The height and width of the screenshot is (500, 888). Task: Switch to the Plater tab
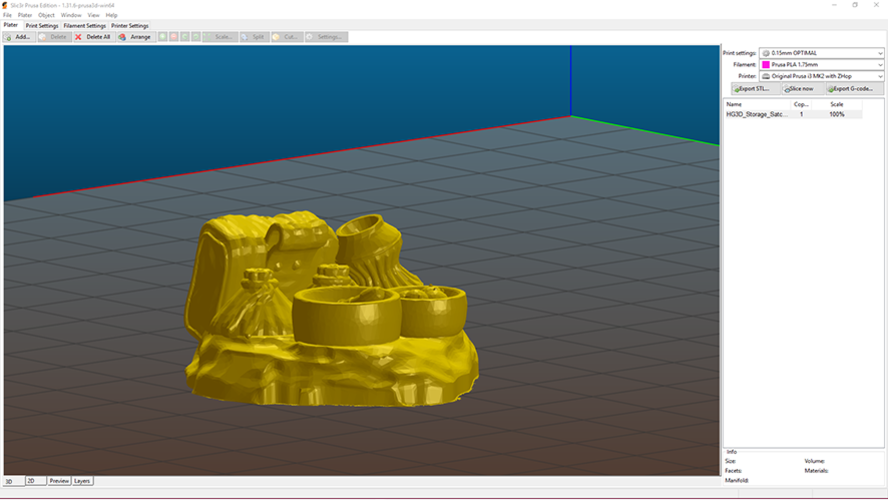[11, 25]
